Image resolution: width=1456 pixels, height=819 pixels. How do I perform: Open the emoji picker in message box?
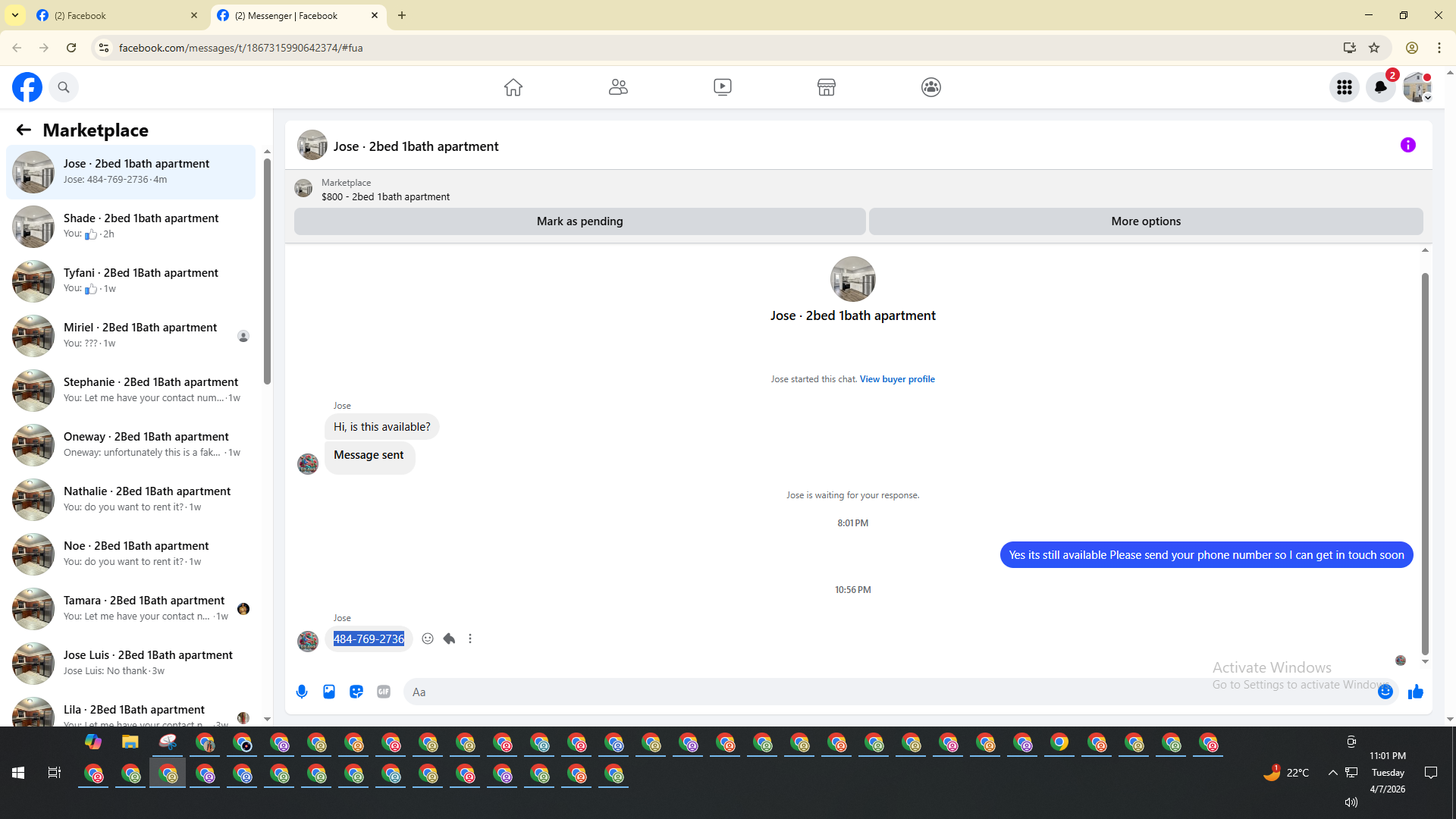point(1385,692)
